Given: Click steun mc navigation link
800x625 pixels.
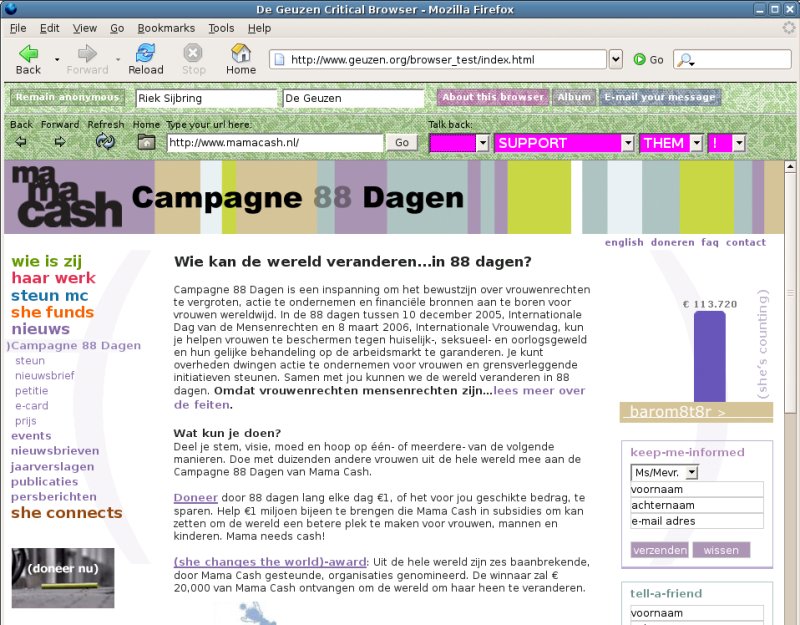Looking at the screenshot, I should point(49,295).
